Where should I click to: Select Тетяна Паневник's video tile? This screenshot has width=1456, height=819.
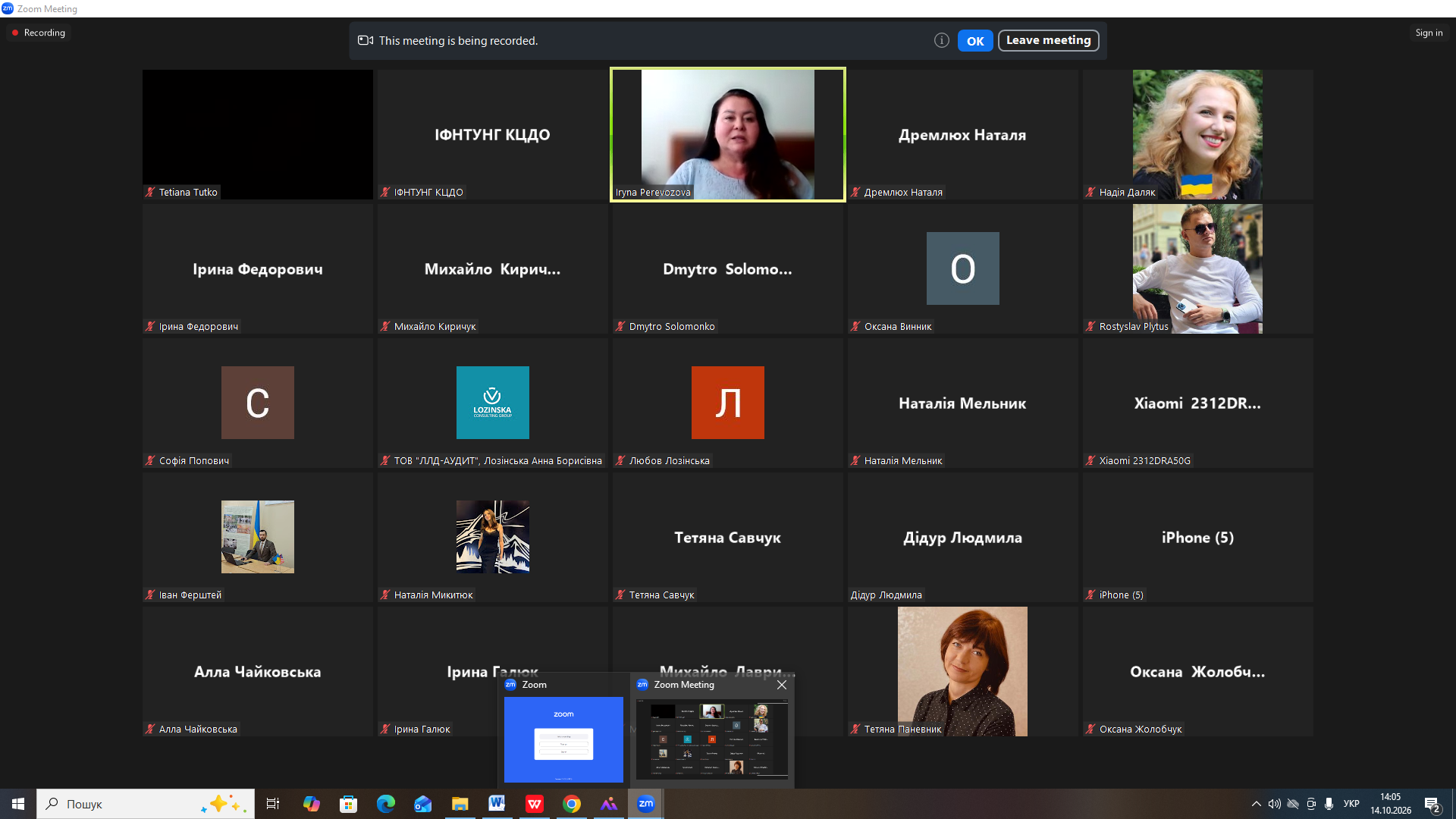click(x=962, y=671)
